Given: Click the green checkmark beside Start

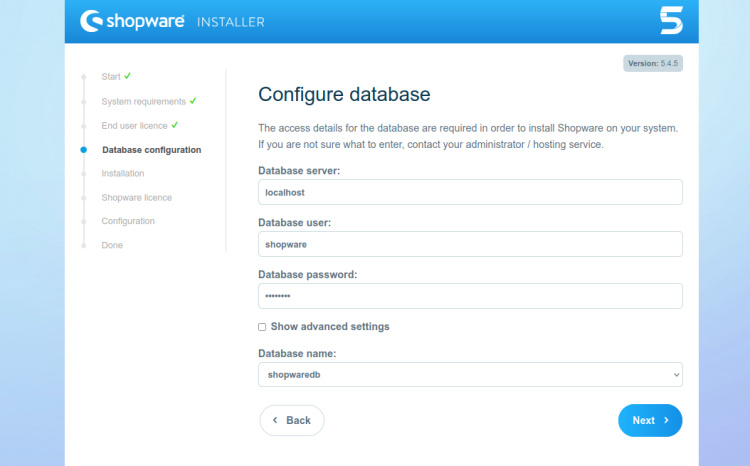Looking at the screenshot, I should point(128,76).
